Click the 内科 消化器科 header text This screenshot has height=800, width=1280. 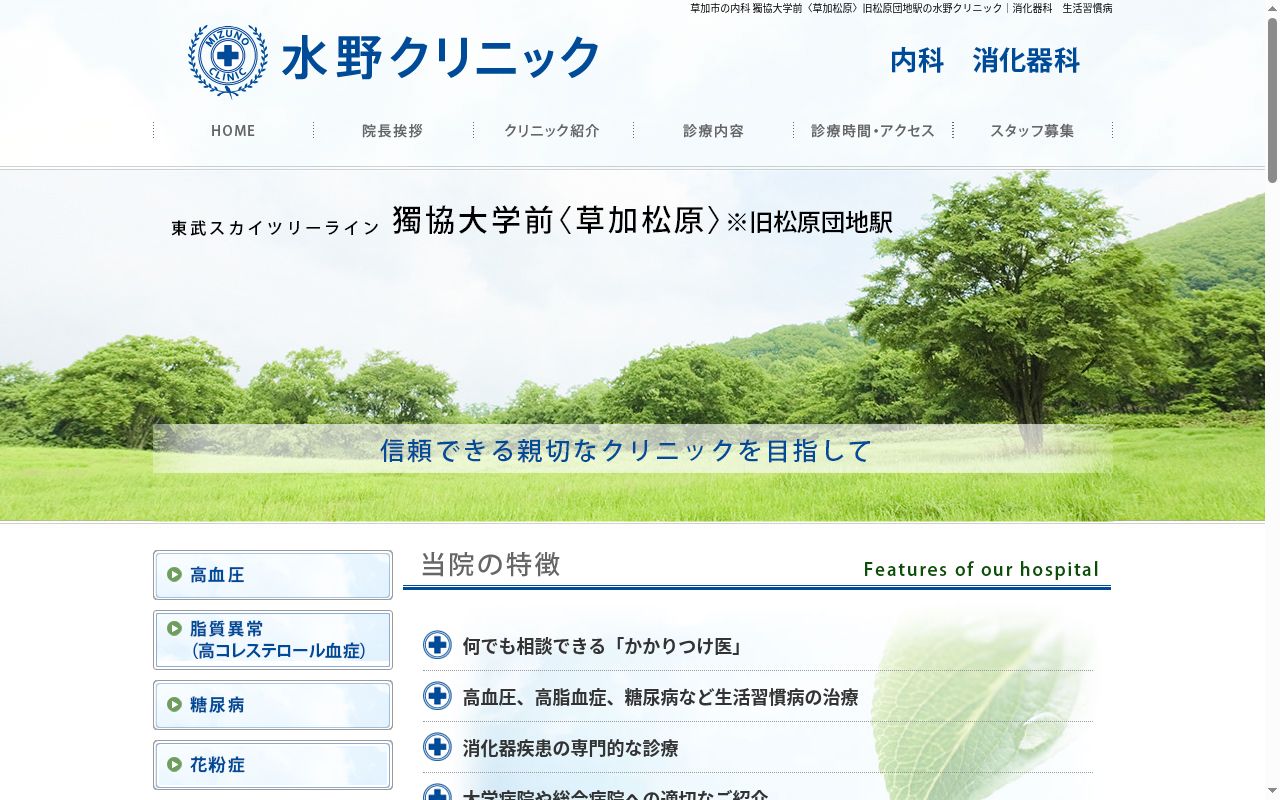tap(985, 61)
